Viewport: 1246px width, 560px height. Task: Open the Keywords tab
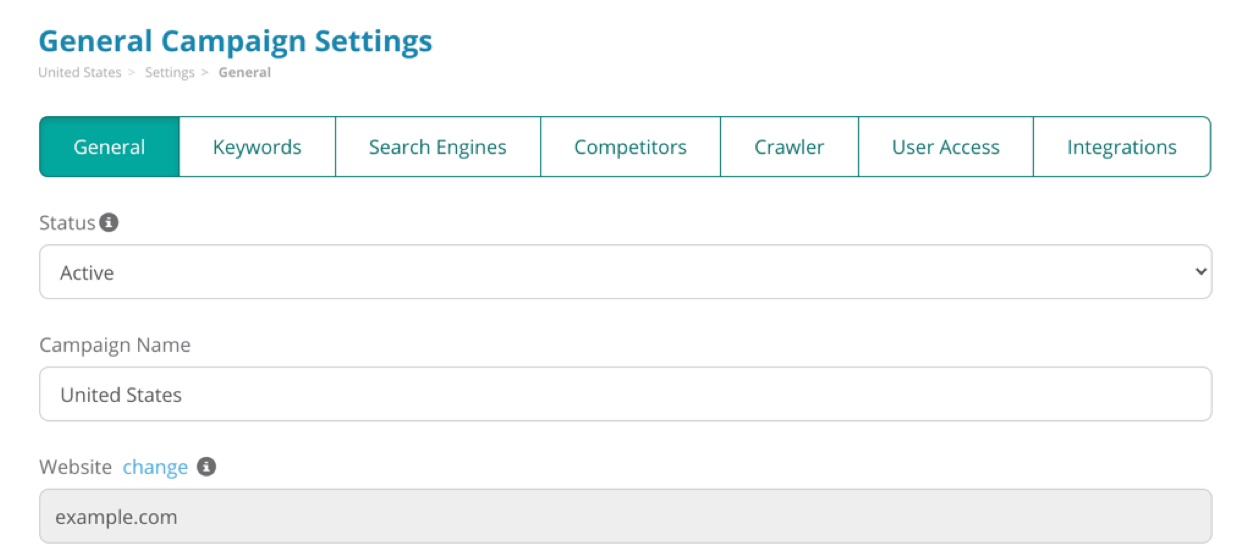pyautogui.click(x=257, y=147)
